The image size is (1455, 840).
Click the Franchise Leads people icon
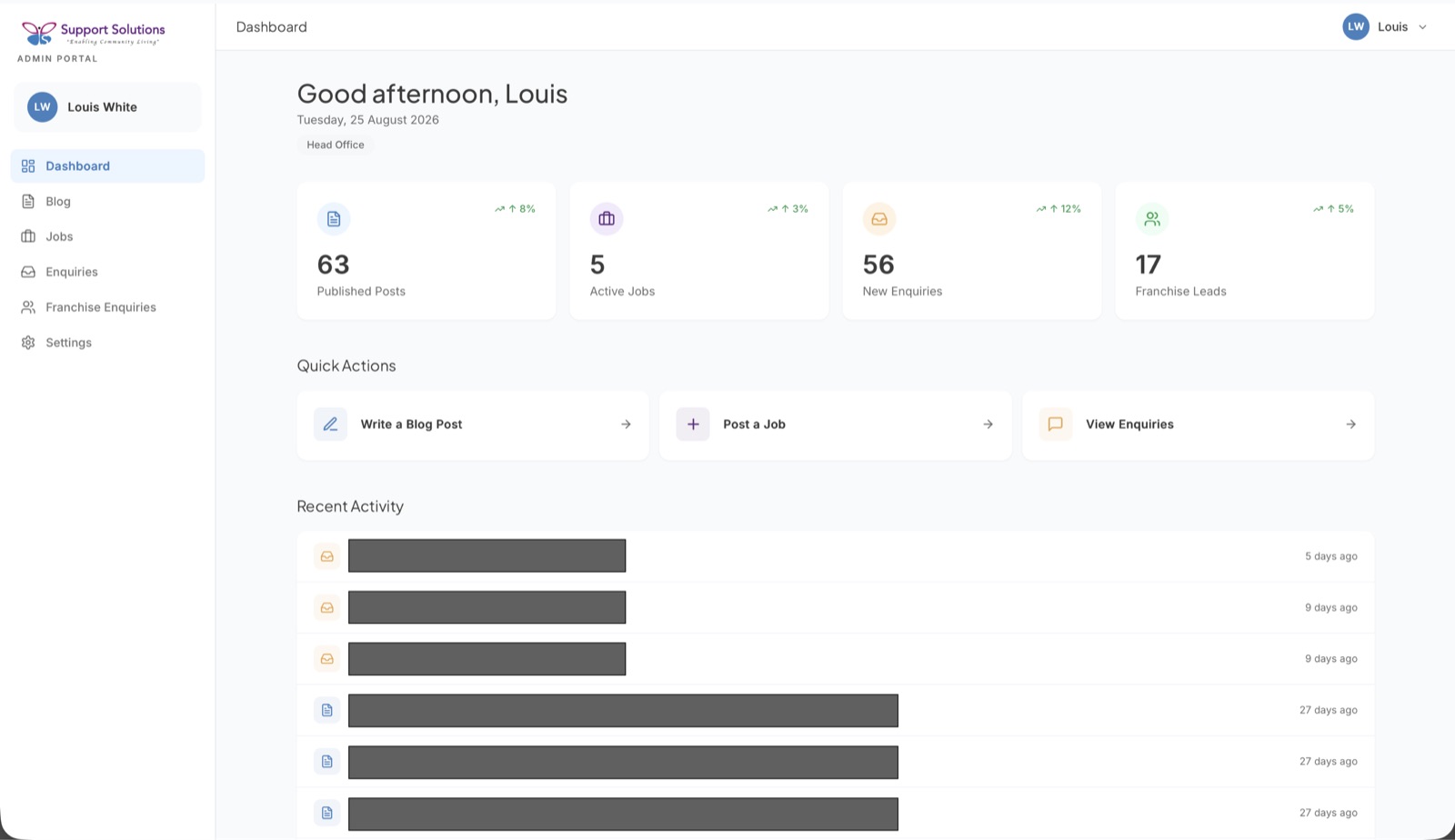pos(1152,219)
